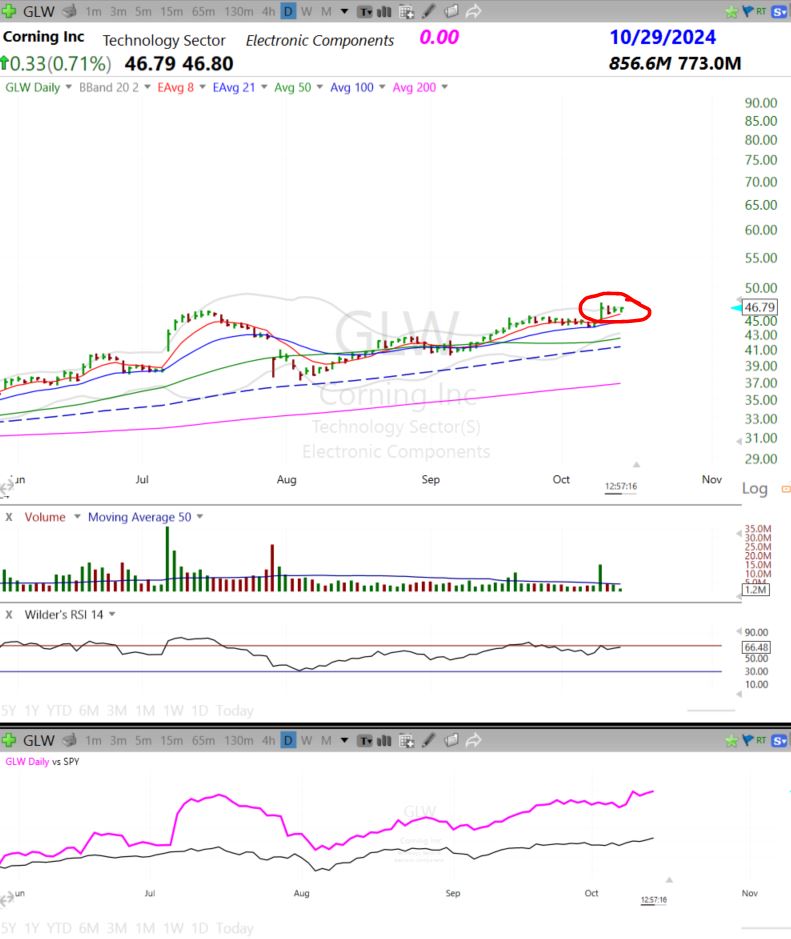Viewport: 791px width, 939px height.
Task: Switch top chart to 4h timeframe
Action: point(268,11)
